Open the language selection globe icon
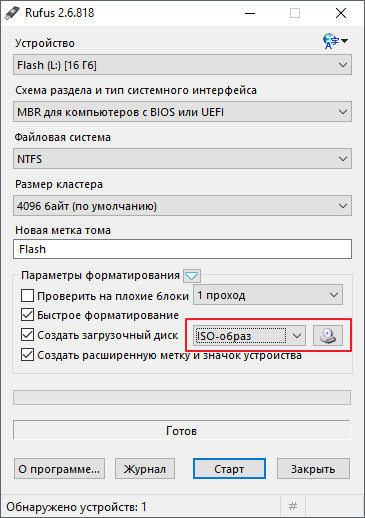 (x=335, y=41)
